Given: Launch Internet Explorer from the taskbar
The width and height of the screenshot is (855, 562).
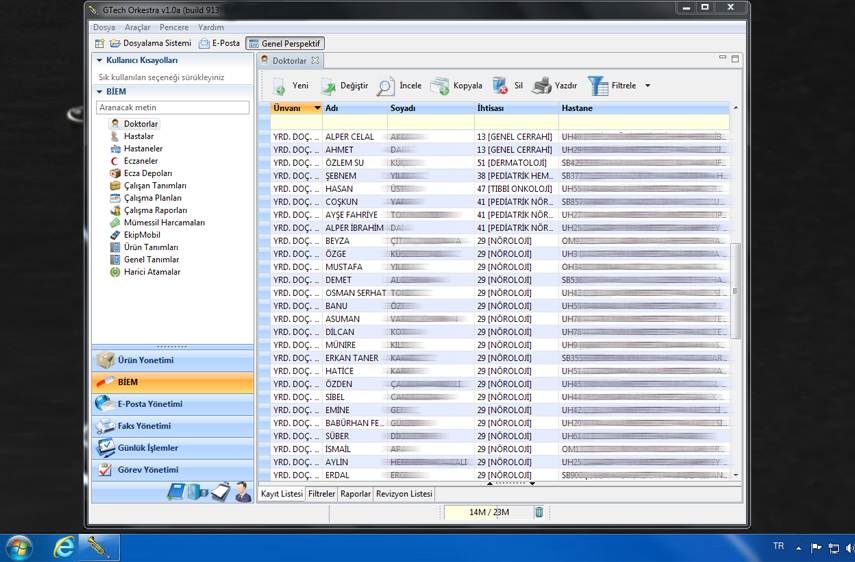Looking at the screenshot, I should pos(64,547).
